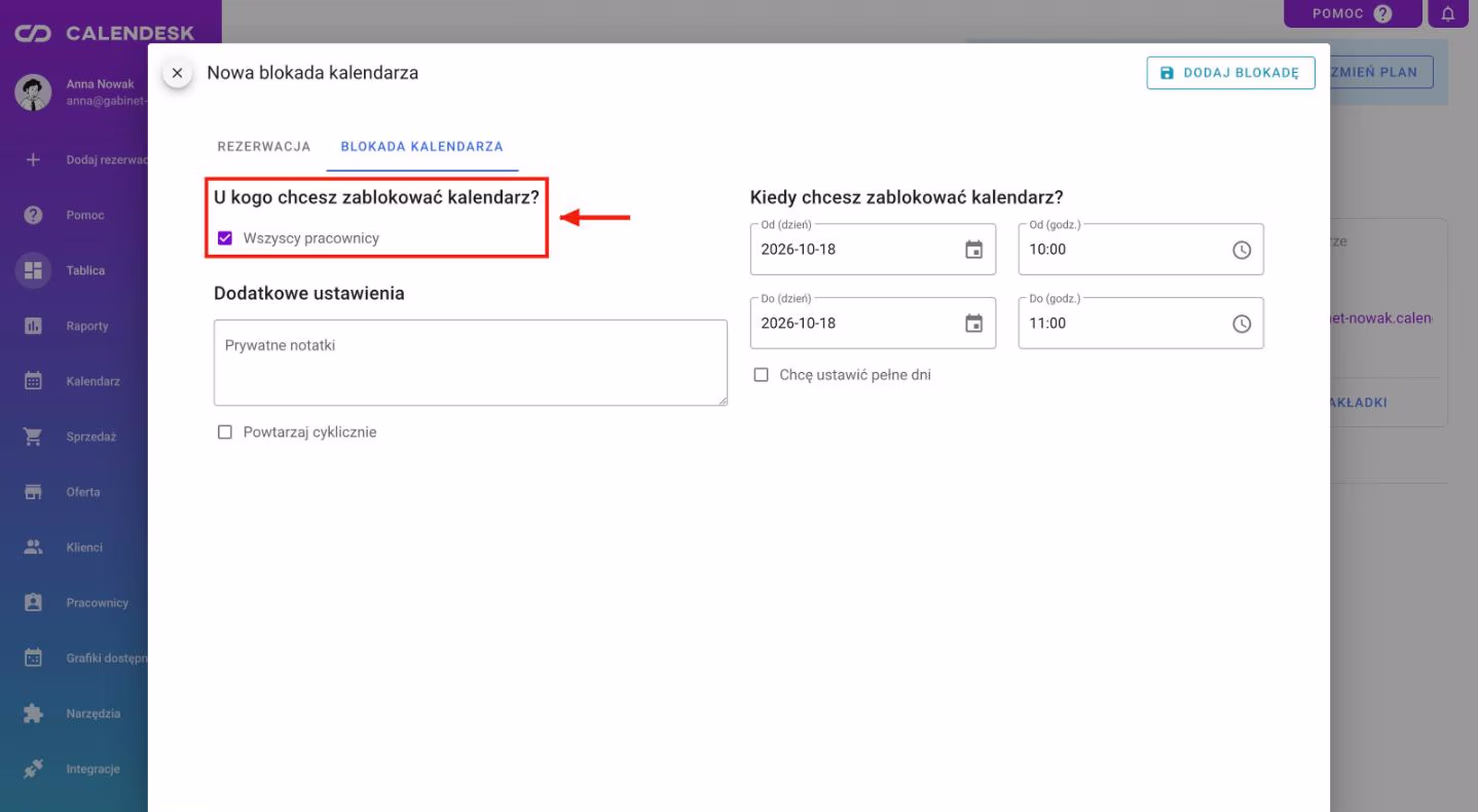Open Kalendarz icon in sidebar
Screen dimensions: 1478x812
[33, 381]
